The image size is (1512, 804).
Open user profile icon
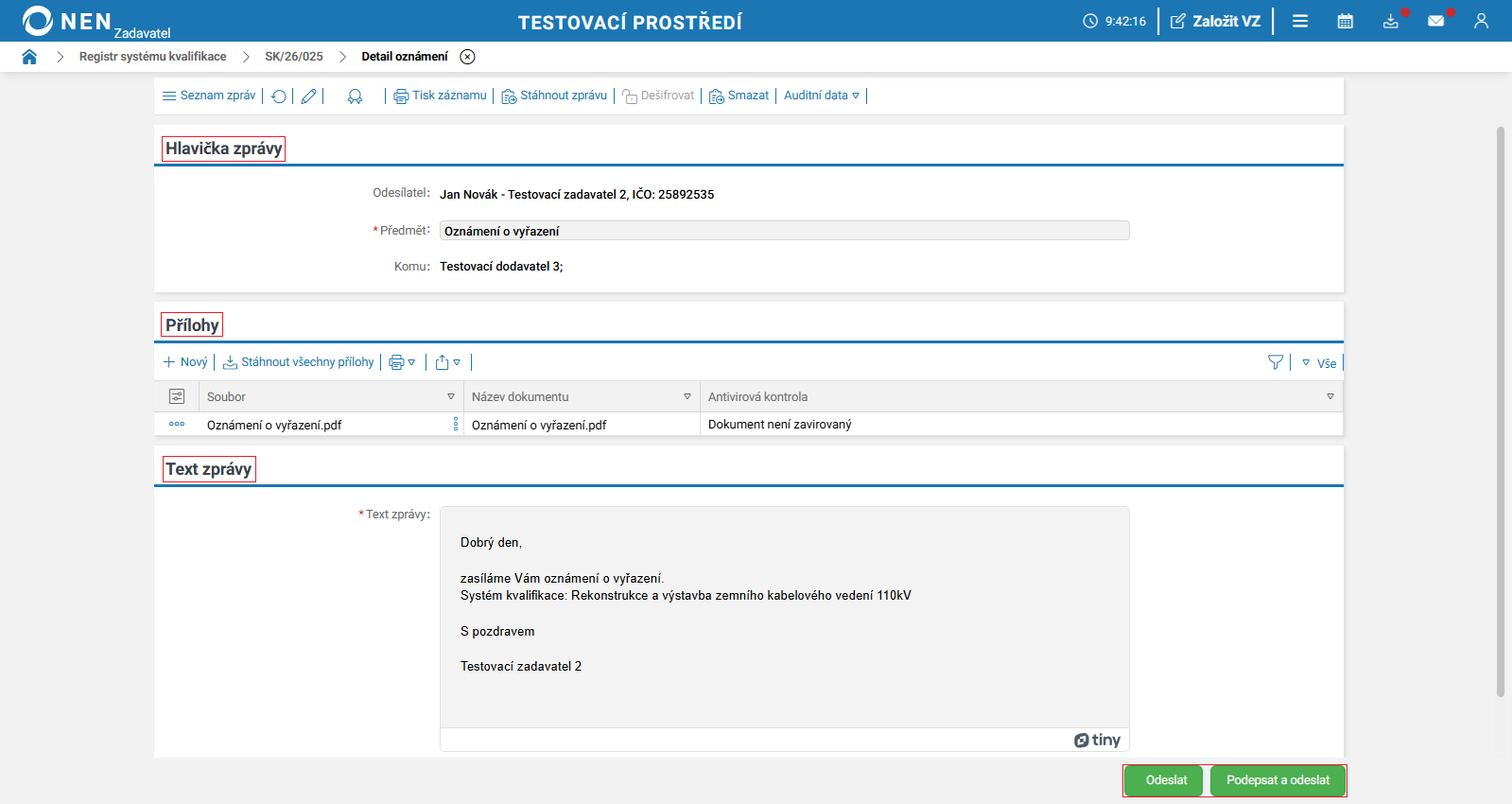1482,21
